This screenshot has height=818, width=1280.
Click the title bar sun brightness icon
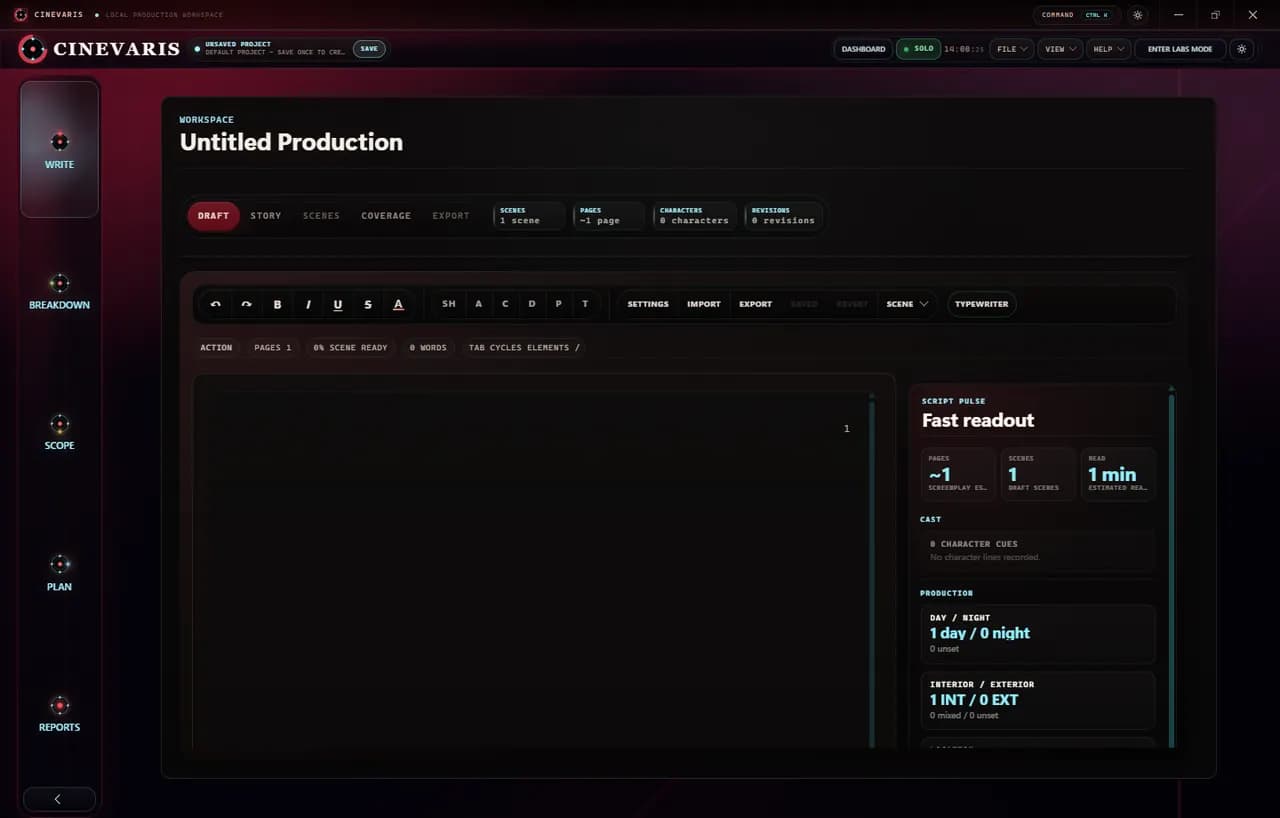(1137, 15)
